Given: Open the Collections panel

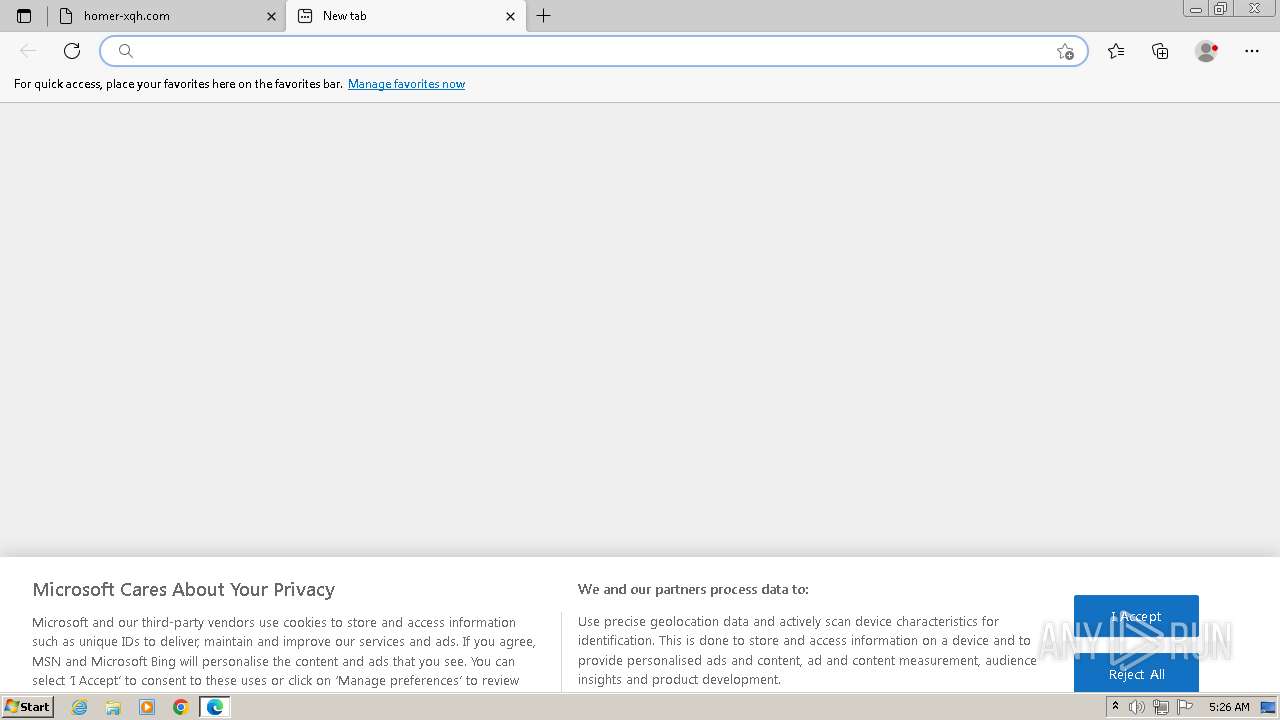Looking at the screenshot, I should point(1160,51).
